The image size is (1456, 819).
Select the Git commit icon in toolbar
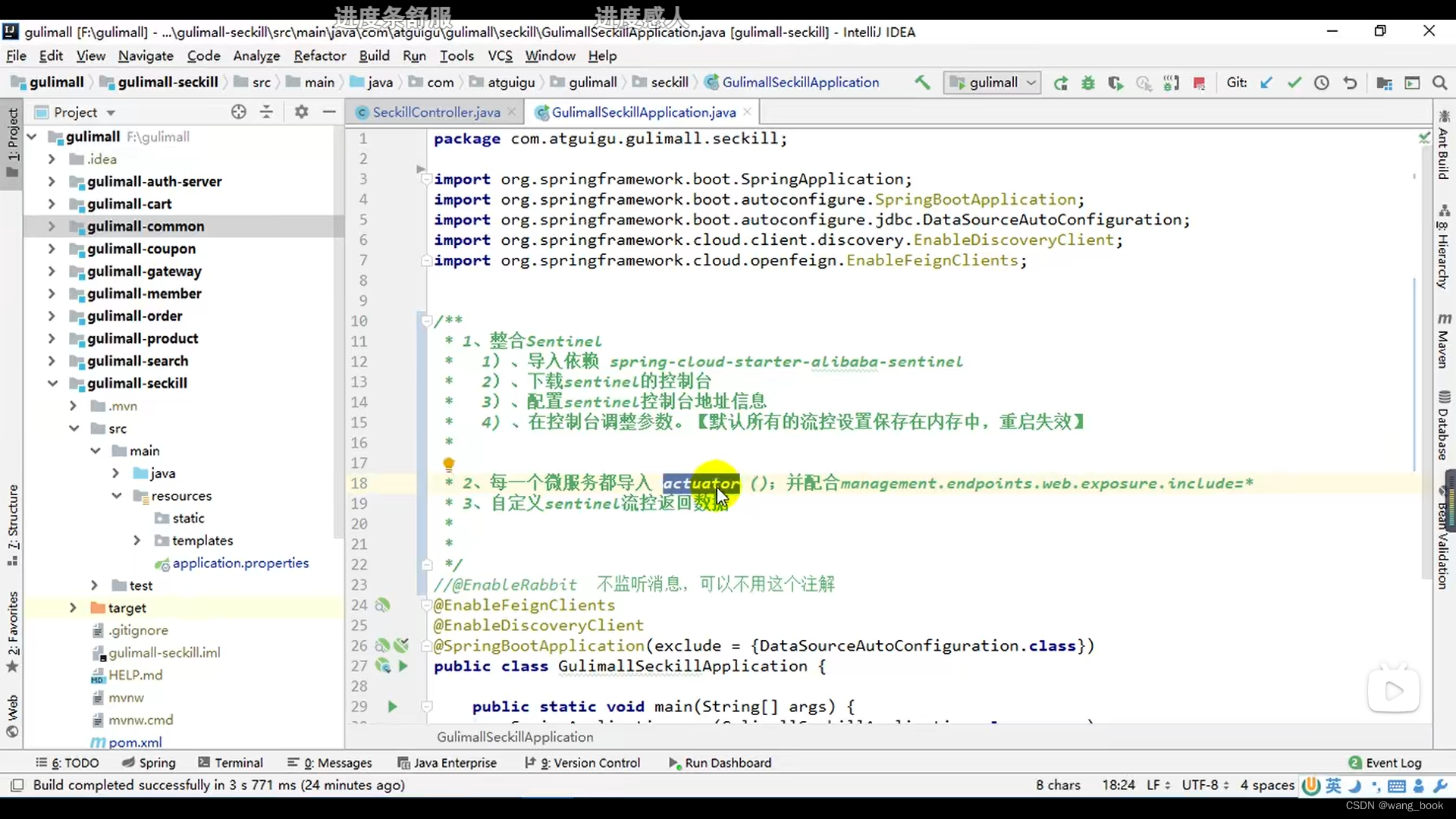pyautogui.click(x=1292, y=82)
